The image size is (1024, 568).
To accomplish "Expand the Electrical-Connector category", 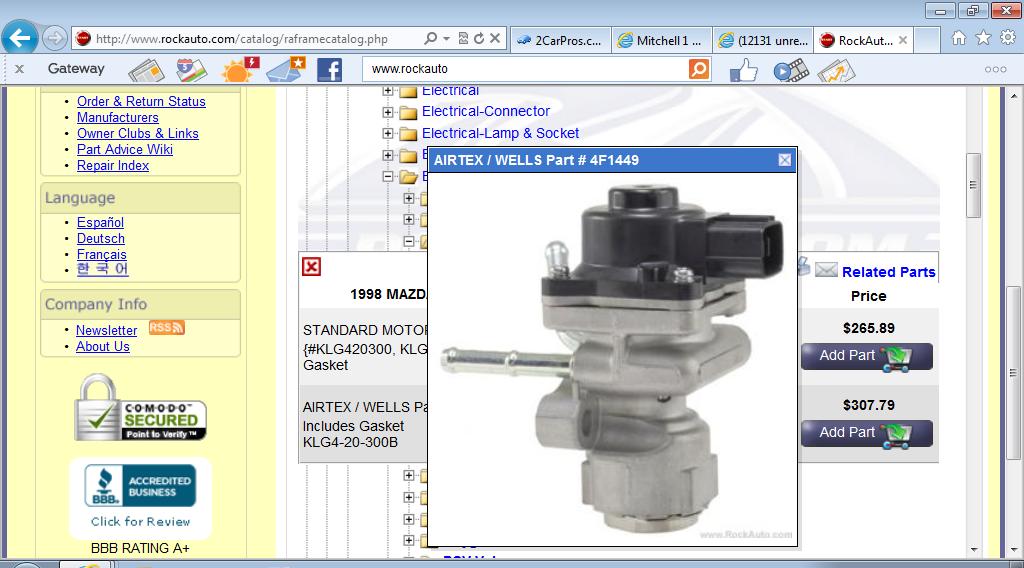I will click(x=388, y=112).
